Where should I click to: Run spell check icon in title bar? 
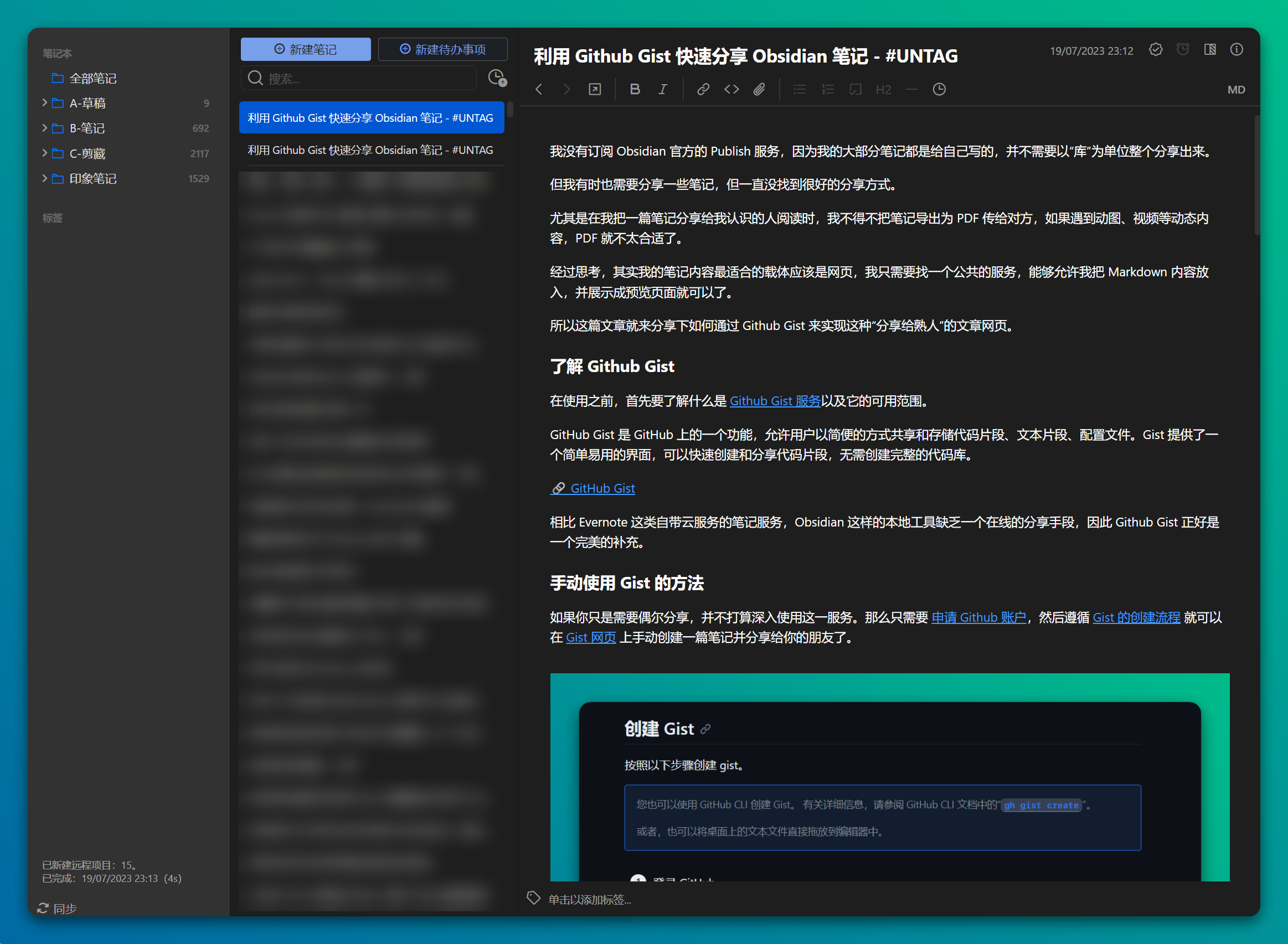click(x=1156, y=50)
